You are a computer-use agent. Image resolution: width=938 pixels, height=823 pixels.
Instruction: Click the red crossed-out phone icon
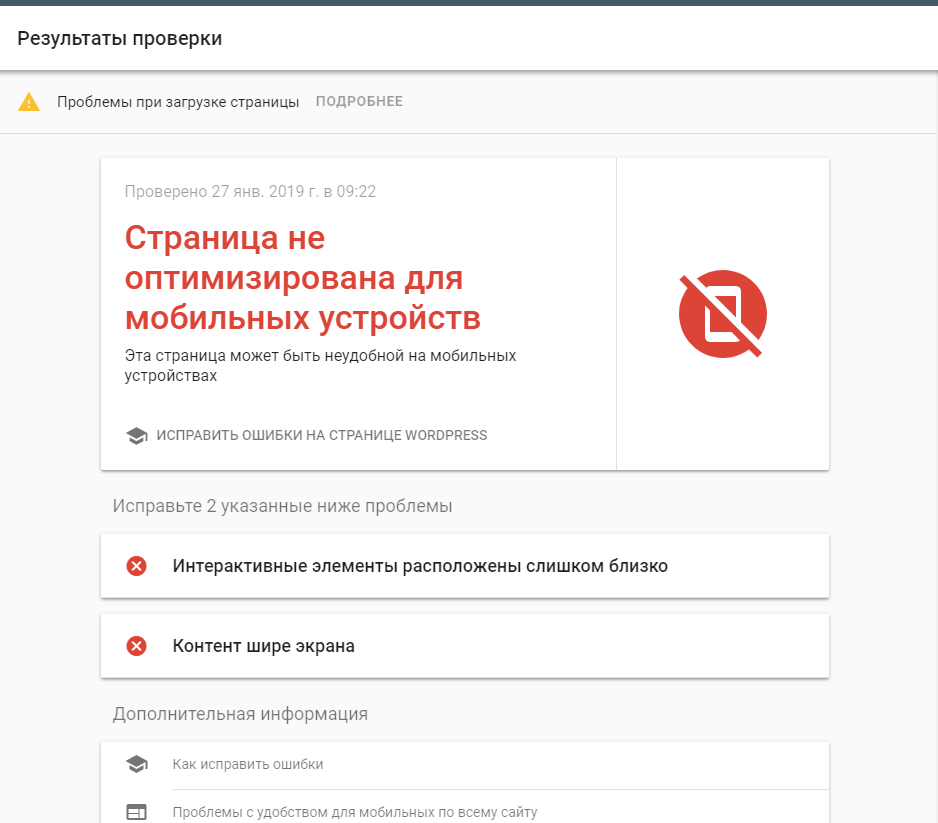tap(722, 314)
